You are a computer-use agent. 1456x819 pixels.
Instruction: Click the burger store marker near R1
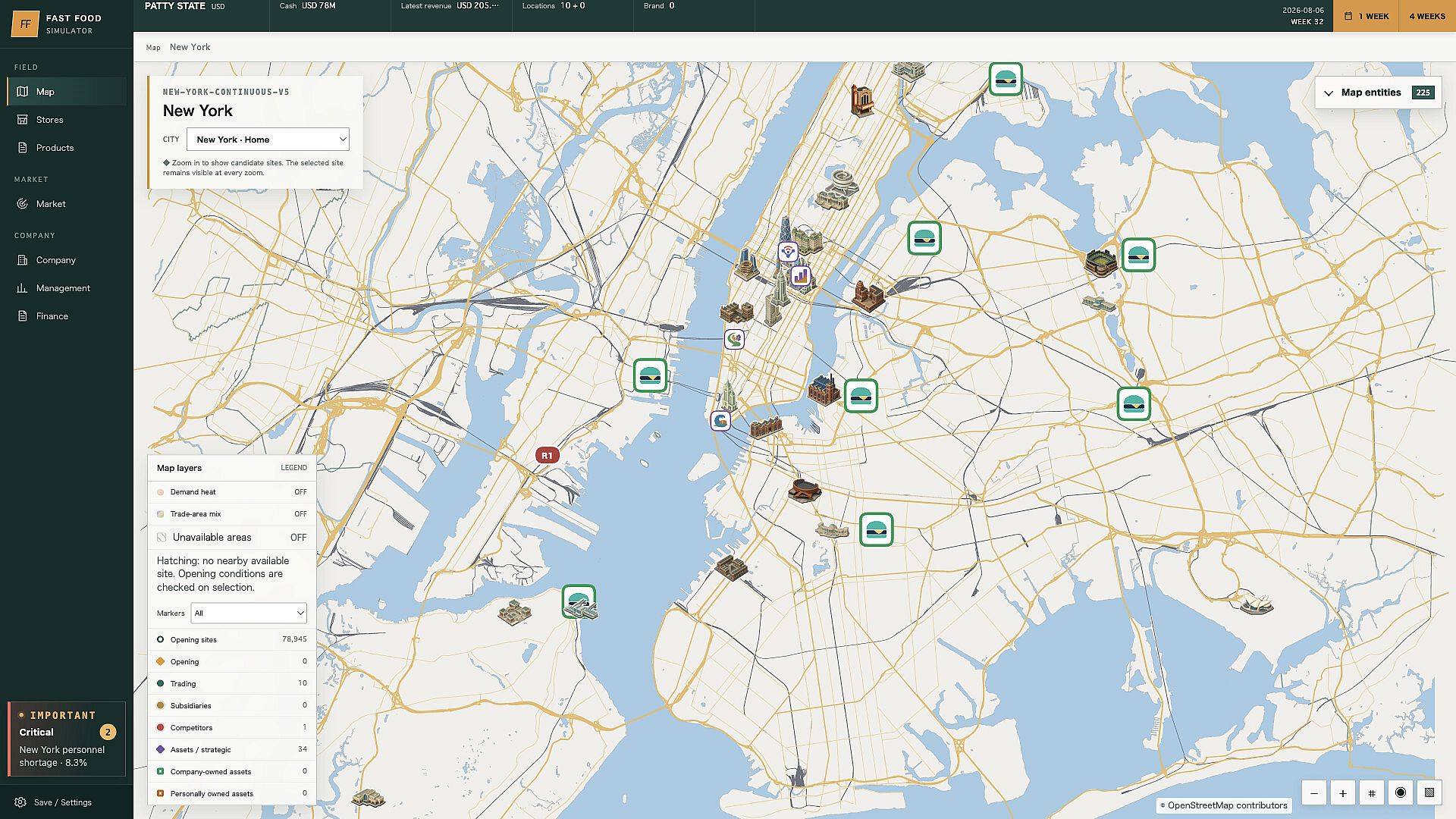(650, 375)
